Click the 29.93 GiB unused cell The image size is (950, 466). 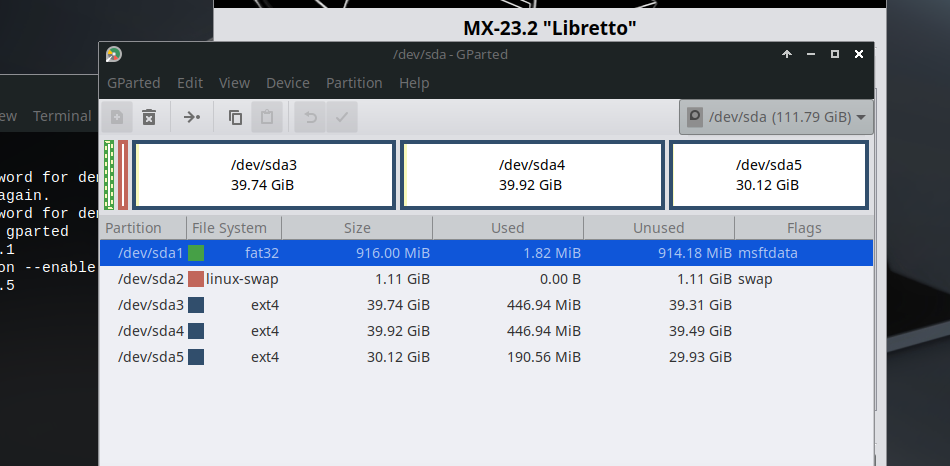(700, 357)
